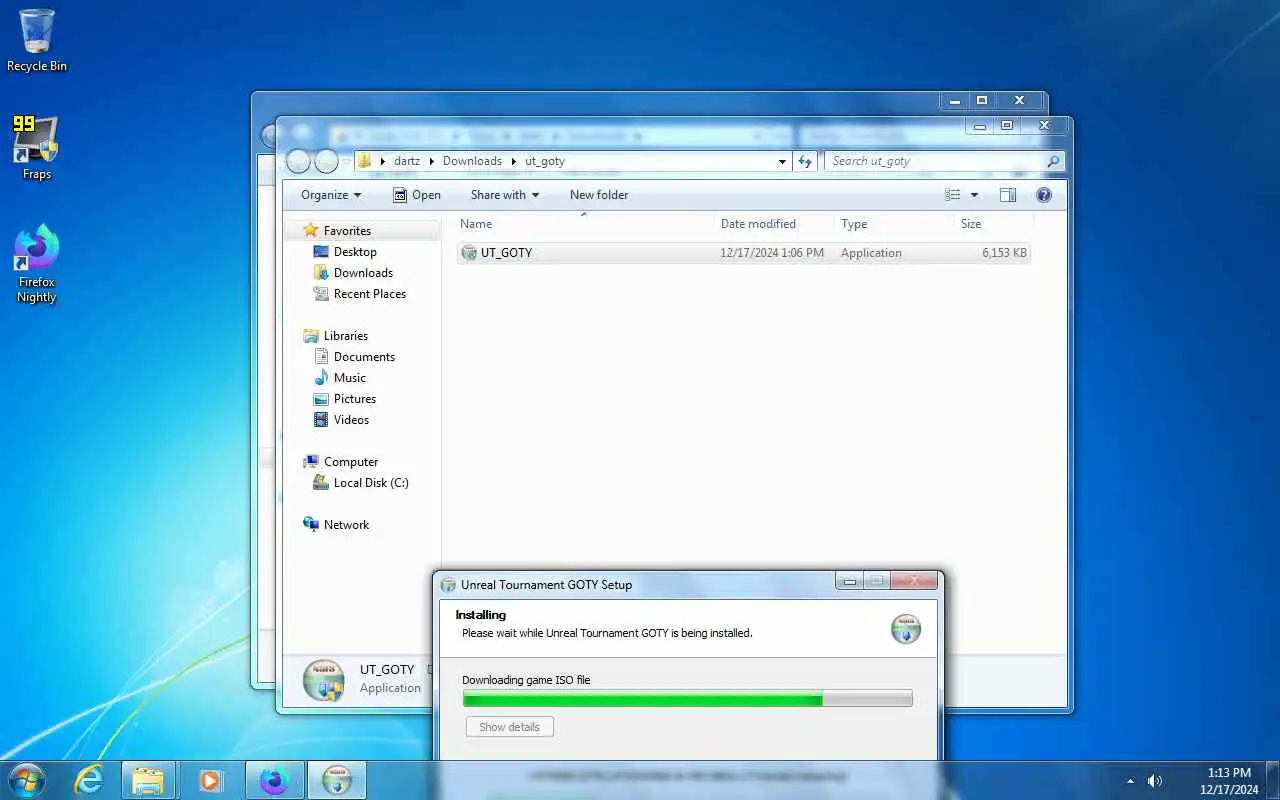Open the clock showing 1:13 PM
The width and height of the screenshot is (1280, 800).
tap(1229, 781)
